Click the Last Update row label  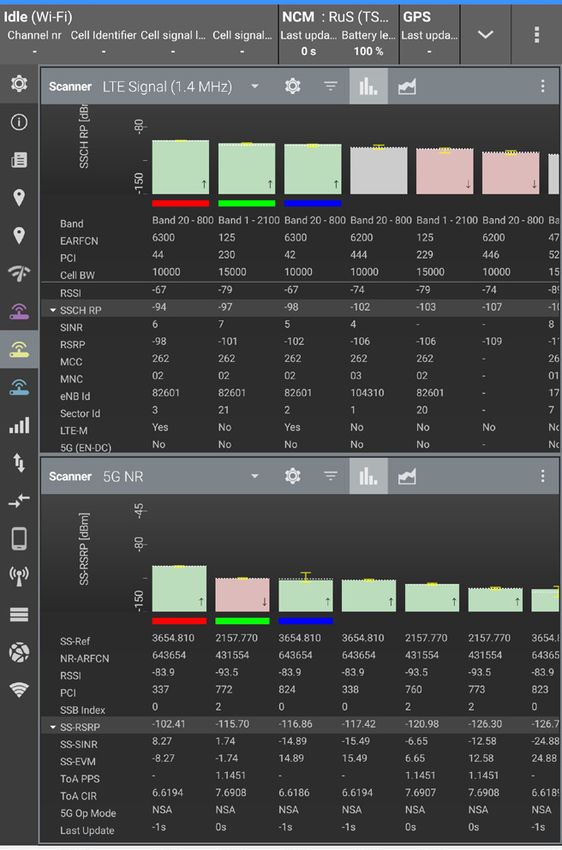[x=87, y=830]
